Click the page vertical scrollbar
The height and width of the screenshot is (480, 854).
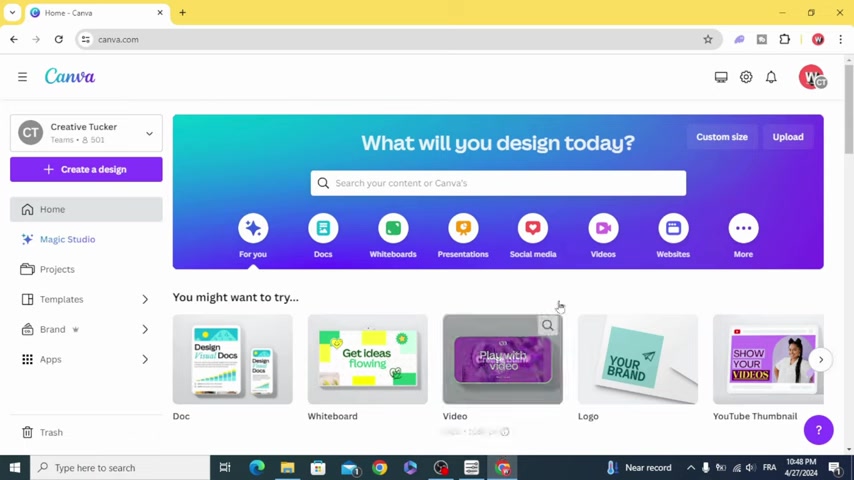click(849, 109)
